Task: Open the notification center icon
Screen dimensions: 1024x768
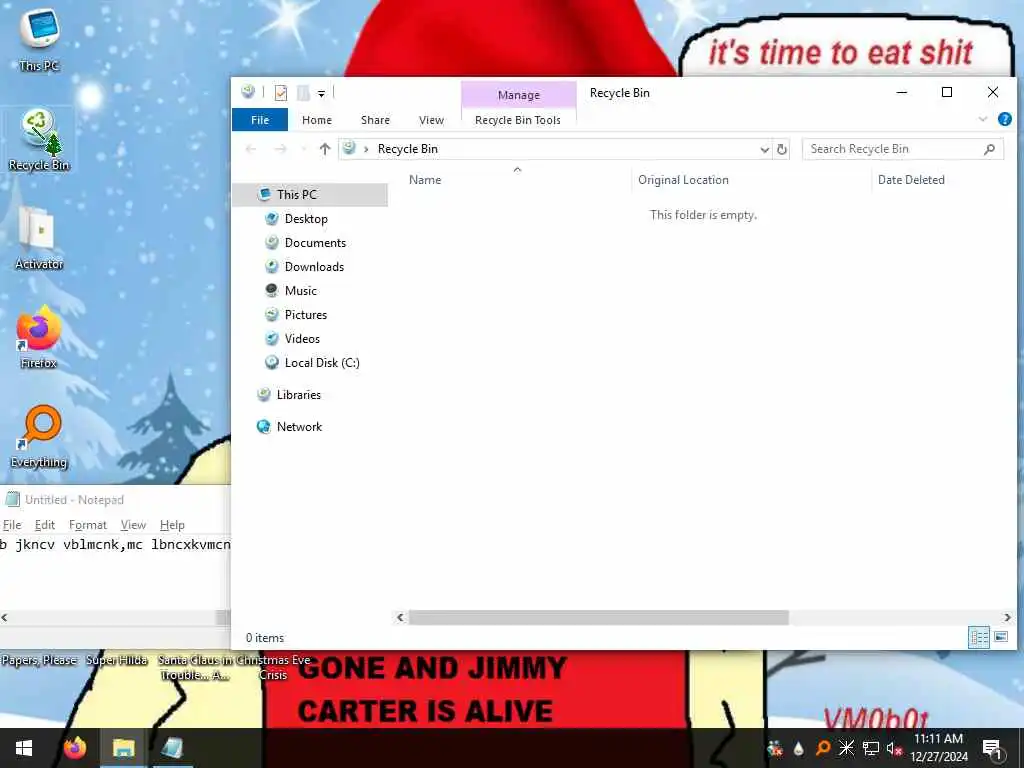Action: click(992, 749)
